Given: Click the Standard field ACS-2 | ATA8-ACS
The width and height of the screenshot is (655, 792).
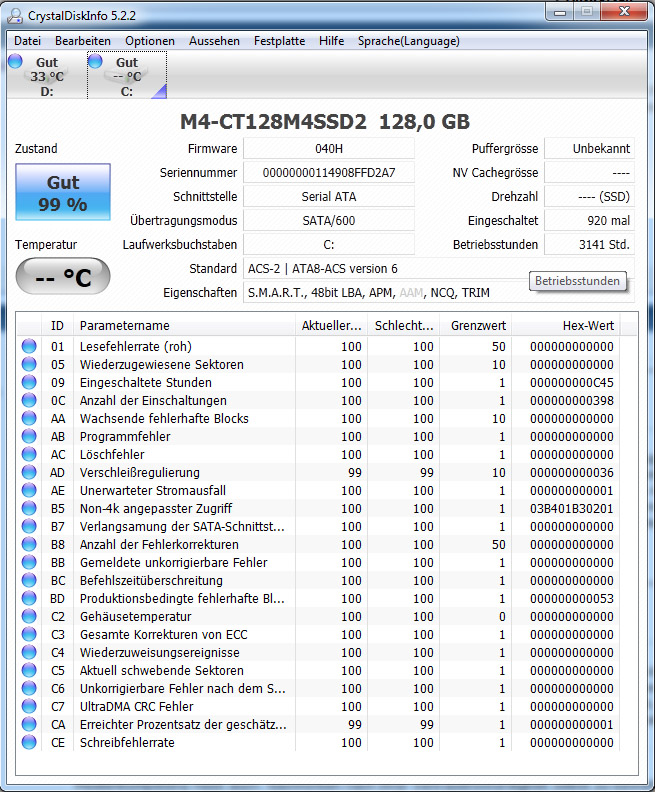Looking at the screenshot, I should click(439, 269).
